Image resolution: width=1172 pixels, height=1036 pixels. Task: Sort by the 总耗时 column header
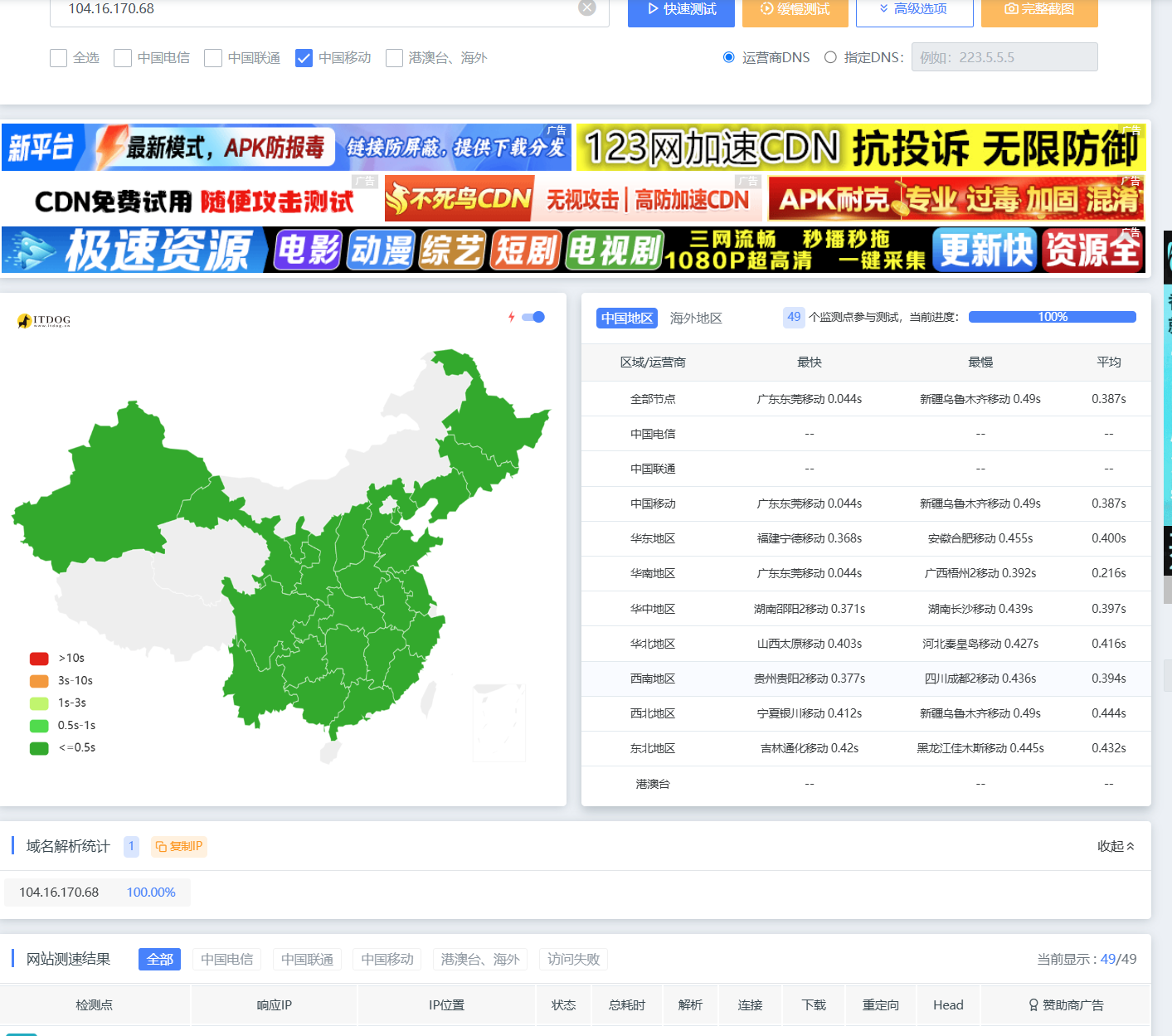click(x=627, y=1005)
